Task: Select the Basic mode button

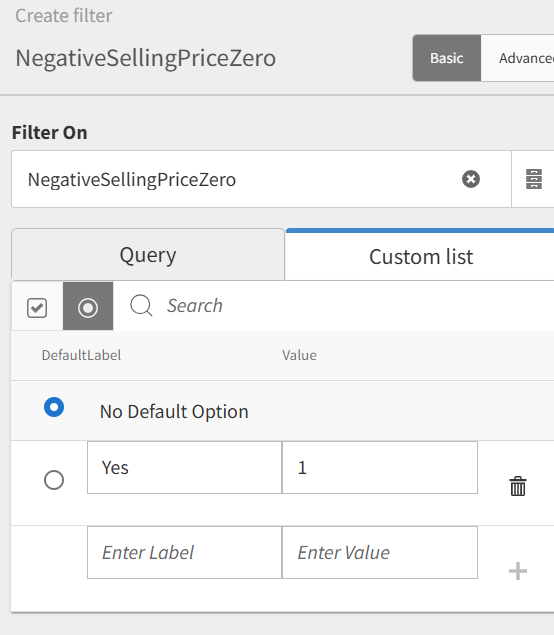Action: coord(447,58)
